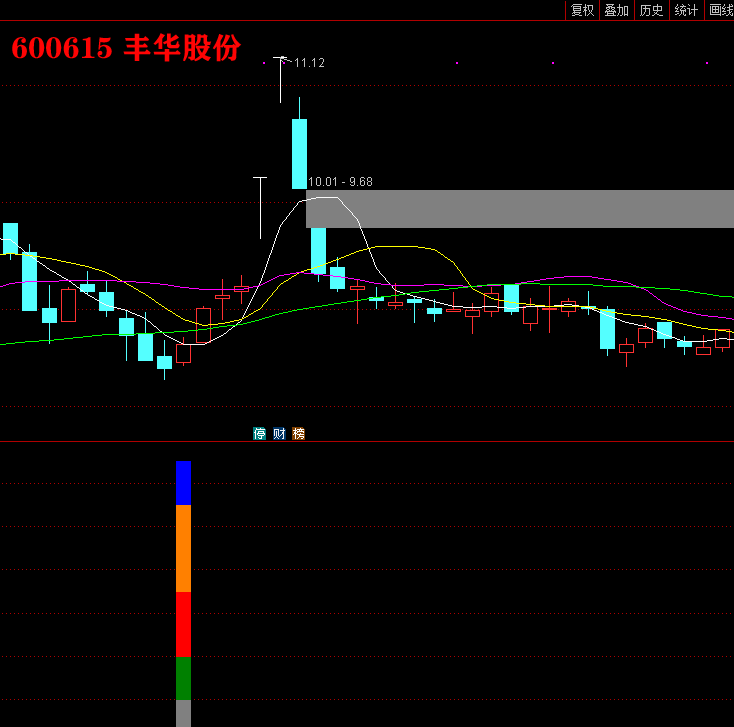Select the 叠加 overlay option

click(617, 10)
